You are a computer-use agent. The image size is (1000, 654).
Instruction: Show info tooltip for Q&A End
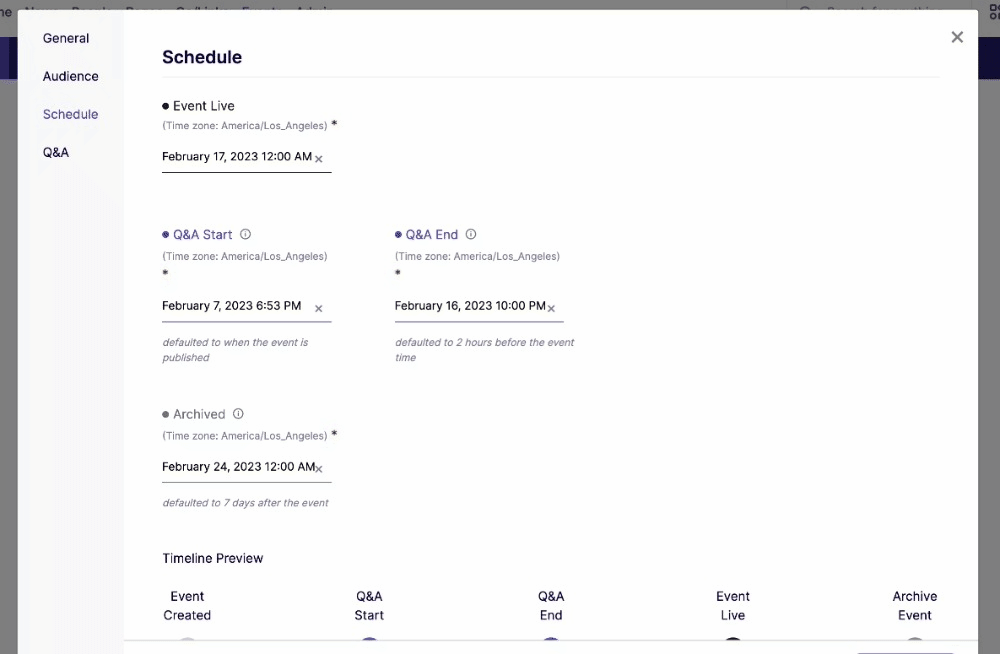coord(471,234)
